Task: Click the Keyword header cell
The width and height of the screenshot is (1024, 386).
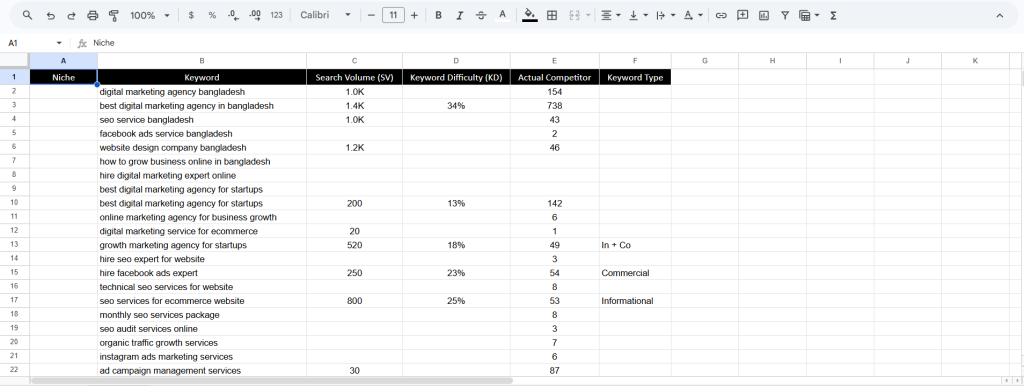Action: click(x=202, y=77)
